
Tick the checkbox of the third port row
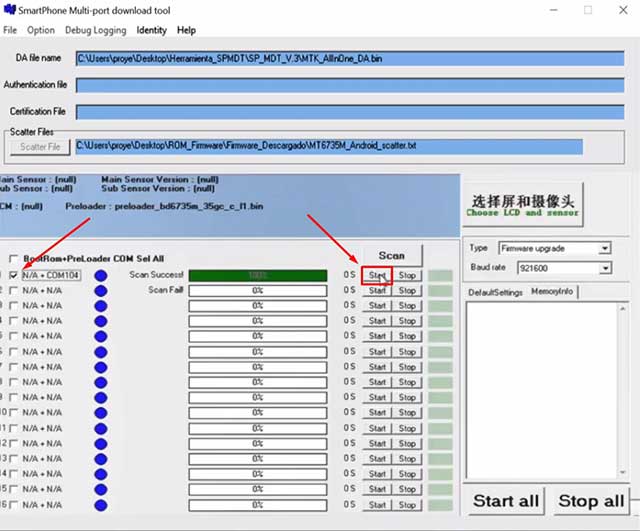click(x=13, y=306)
